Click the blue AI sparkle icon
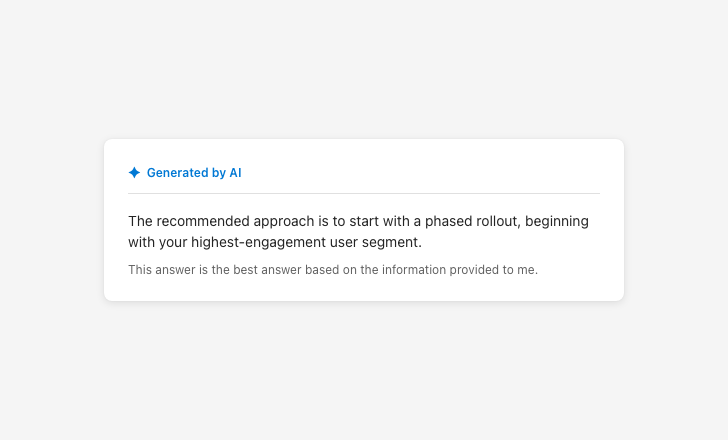Image resolution: width=728 pixels, height=440 pixels. [x=134, y=173]
